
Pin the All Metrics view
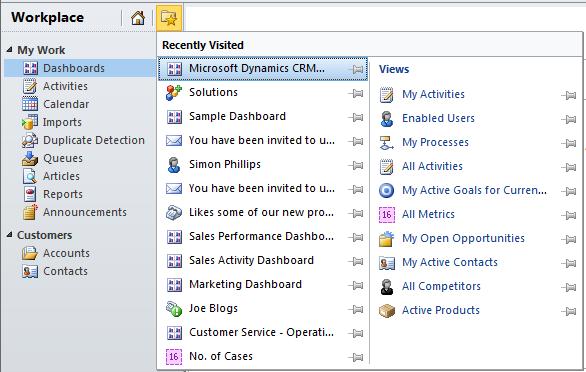coord(569,215)
